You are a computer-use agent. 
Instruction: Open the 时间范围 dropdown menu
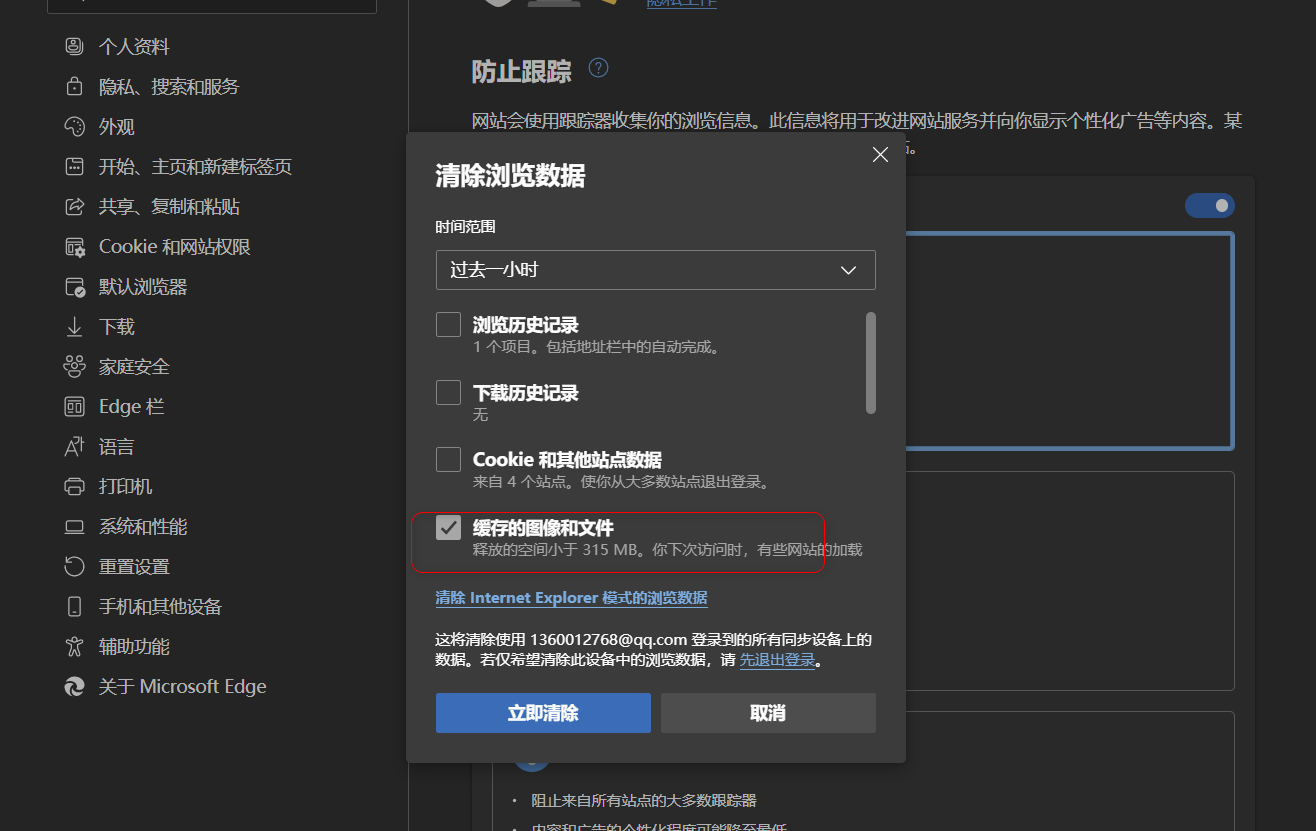pyautogui.click(x=655, y=270)
